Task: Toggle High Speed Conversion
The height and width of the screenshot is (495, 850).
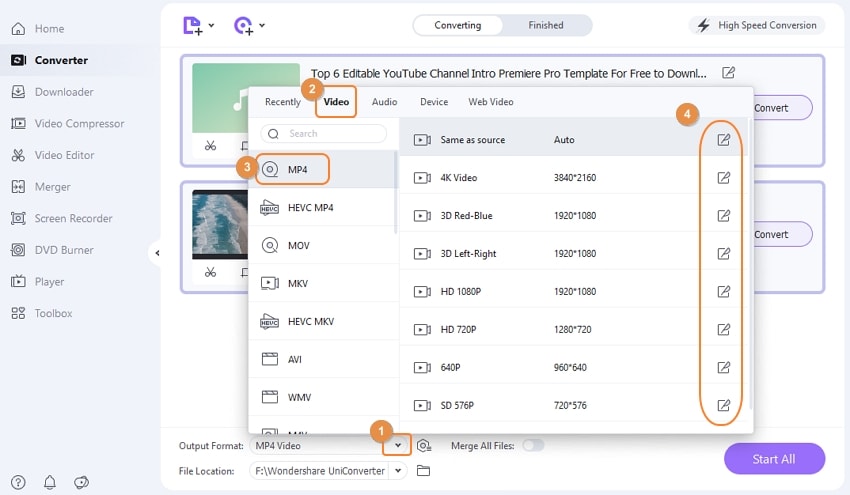Action: pyautogui.click(x=757, y=25)
